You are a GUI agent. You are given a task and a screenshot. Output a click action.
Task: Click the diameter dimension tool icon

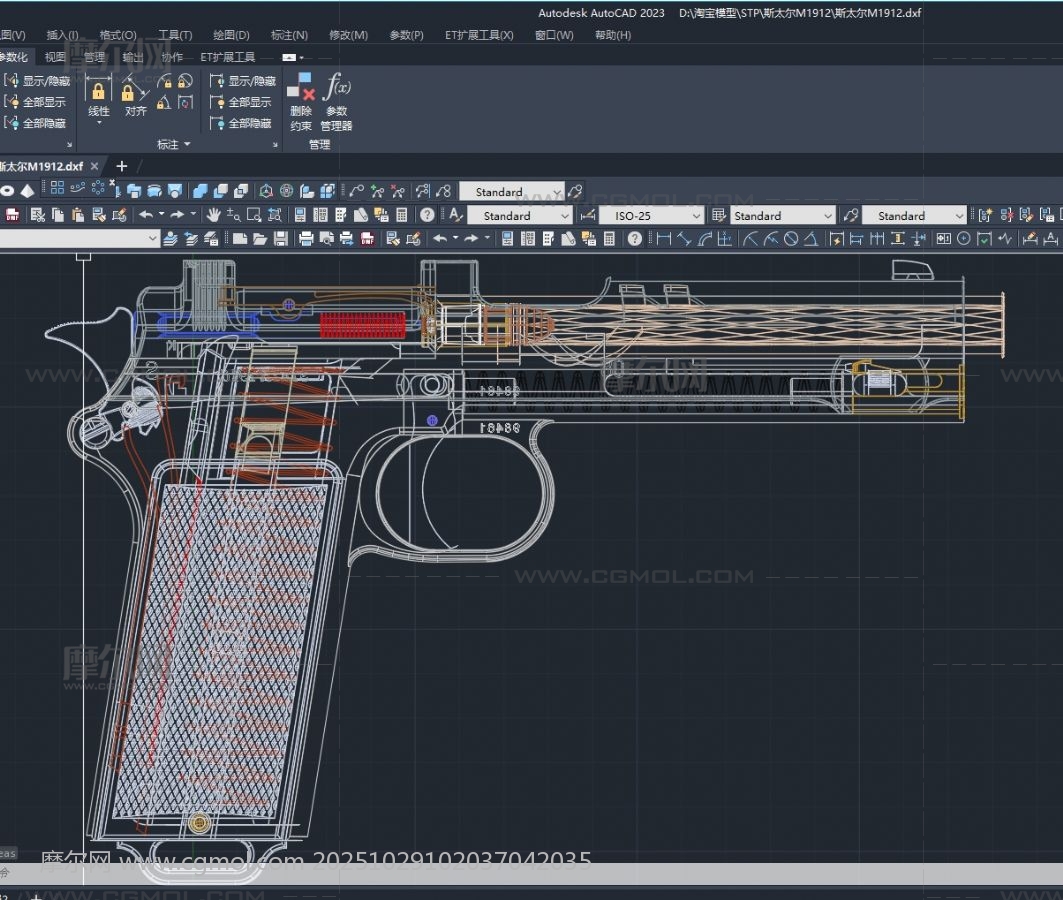(x=791, y=239)
